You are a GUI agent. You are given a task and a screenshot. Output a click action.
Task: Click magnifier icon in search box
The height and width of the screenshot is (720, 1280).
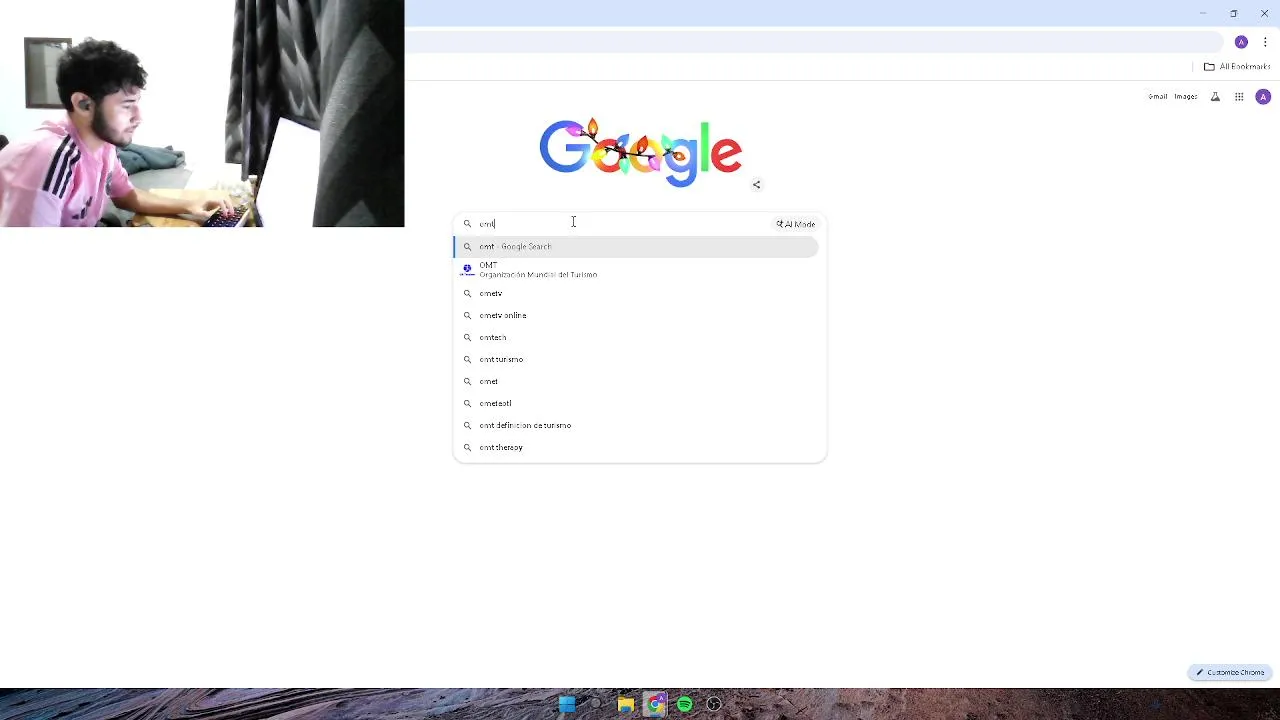pos(467,224)
